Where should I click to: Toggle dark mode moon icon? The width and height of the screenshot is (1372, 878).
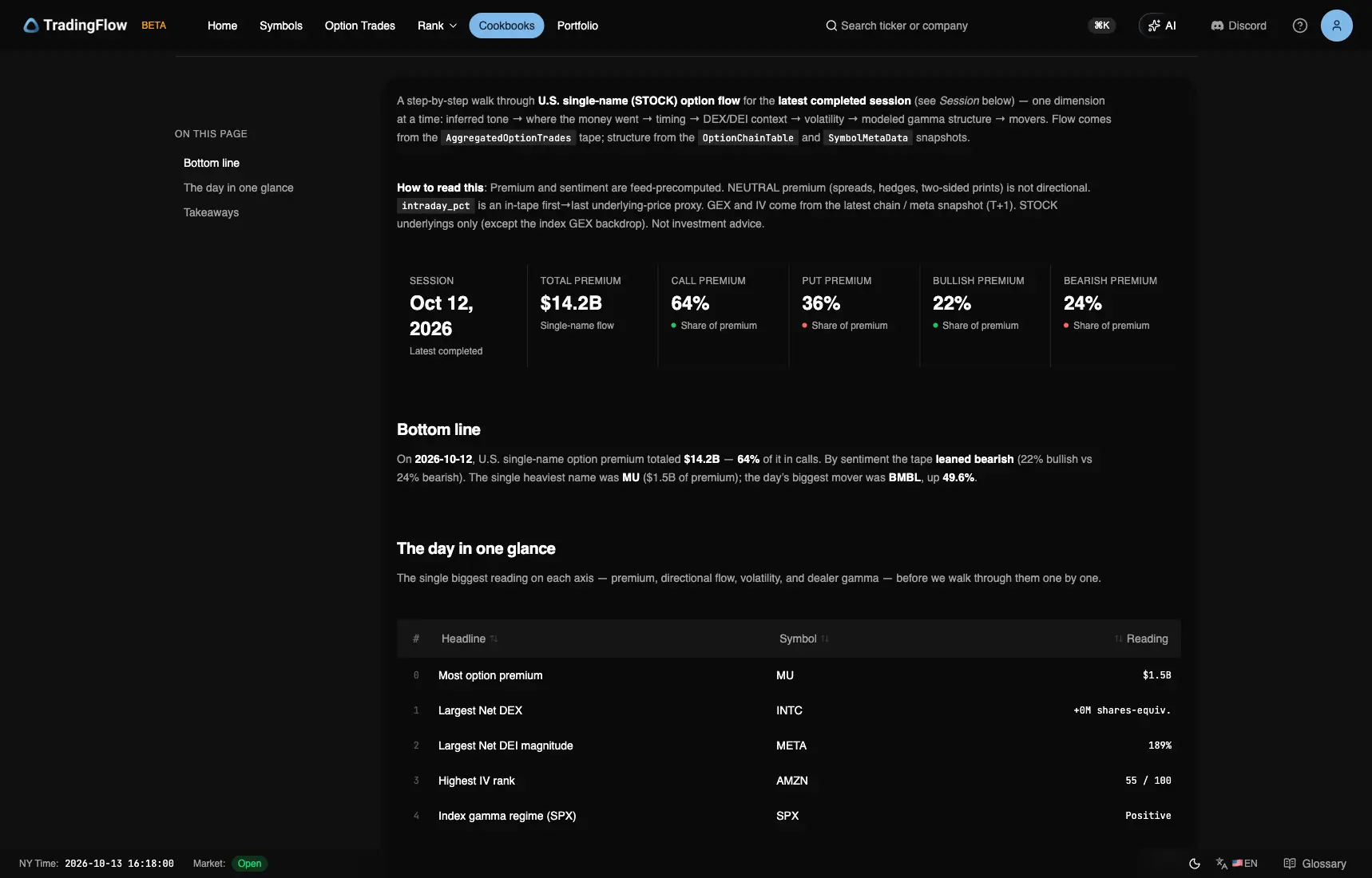tap(1195, 864)
